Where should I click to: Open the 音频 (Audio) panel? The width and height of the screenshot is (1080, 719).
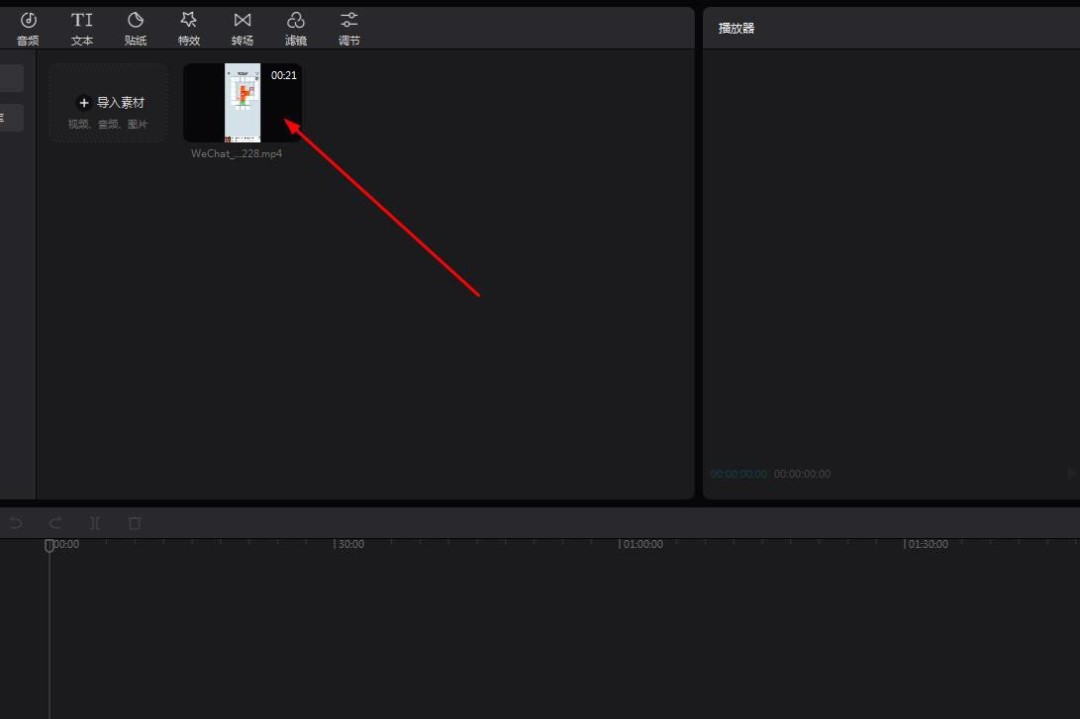(28, 28)
